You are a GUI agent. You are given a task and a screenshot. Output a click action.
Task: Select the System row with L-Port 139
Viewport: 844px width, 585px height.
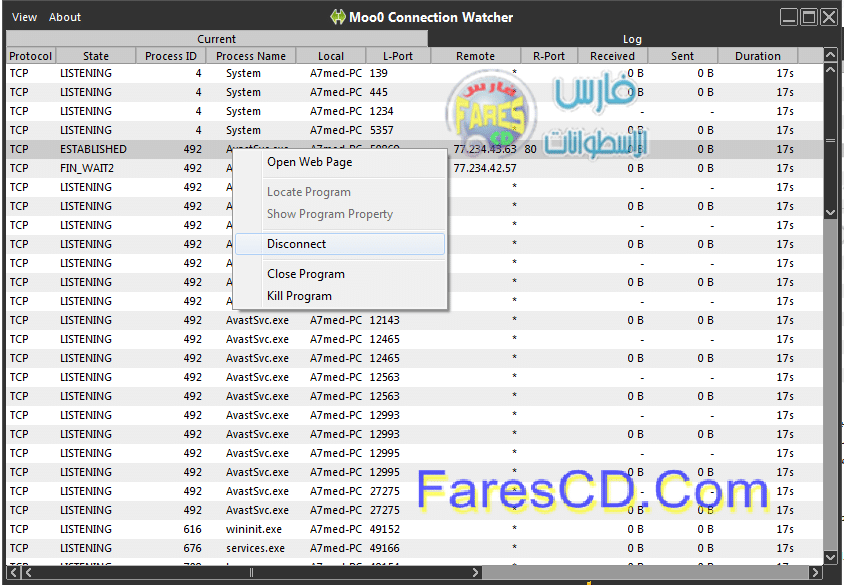click(414, 73)
